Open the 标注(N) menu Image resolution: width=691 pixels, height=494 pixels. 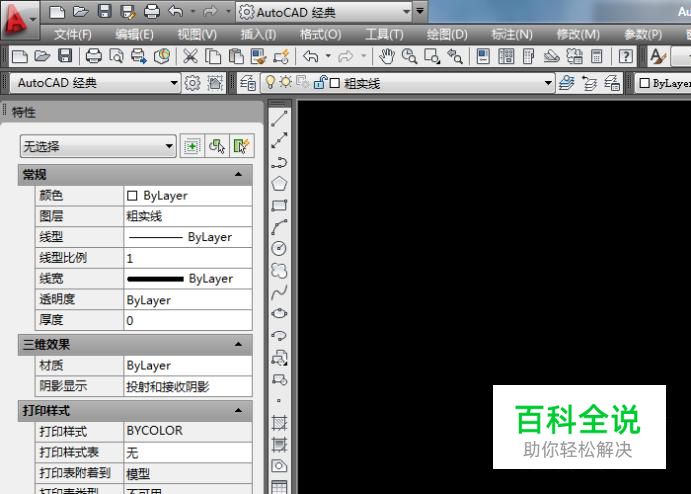512,34
